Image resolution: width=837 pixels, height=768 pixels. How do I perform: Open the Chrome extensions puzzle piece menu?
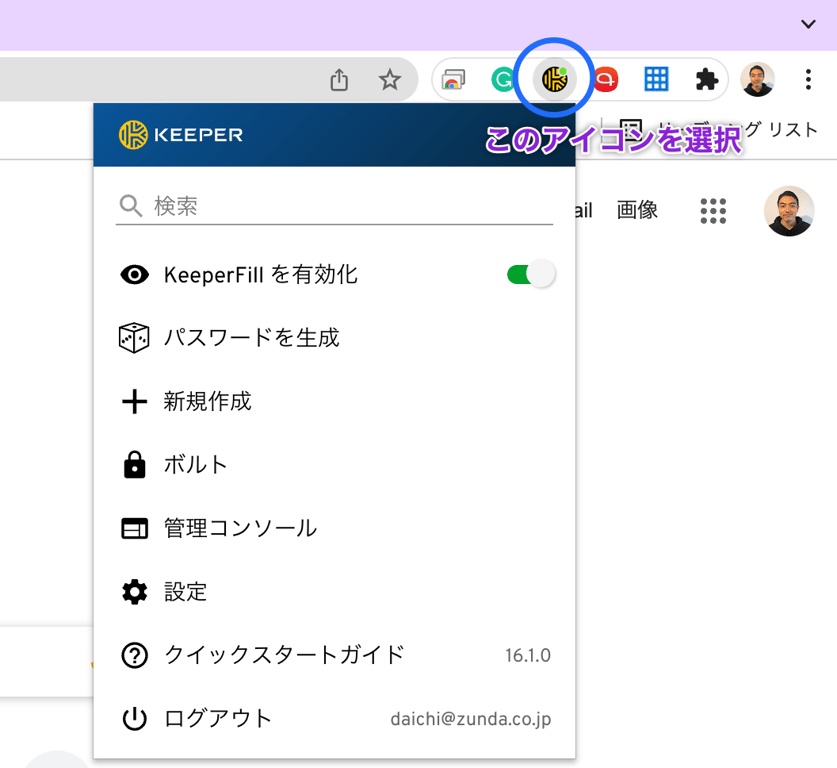pyautogui.click(x=706, y=79)
